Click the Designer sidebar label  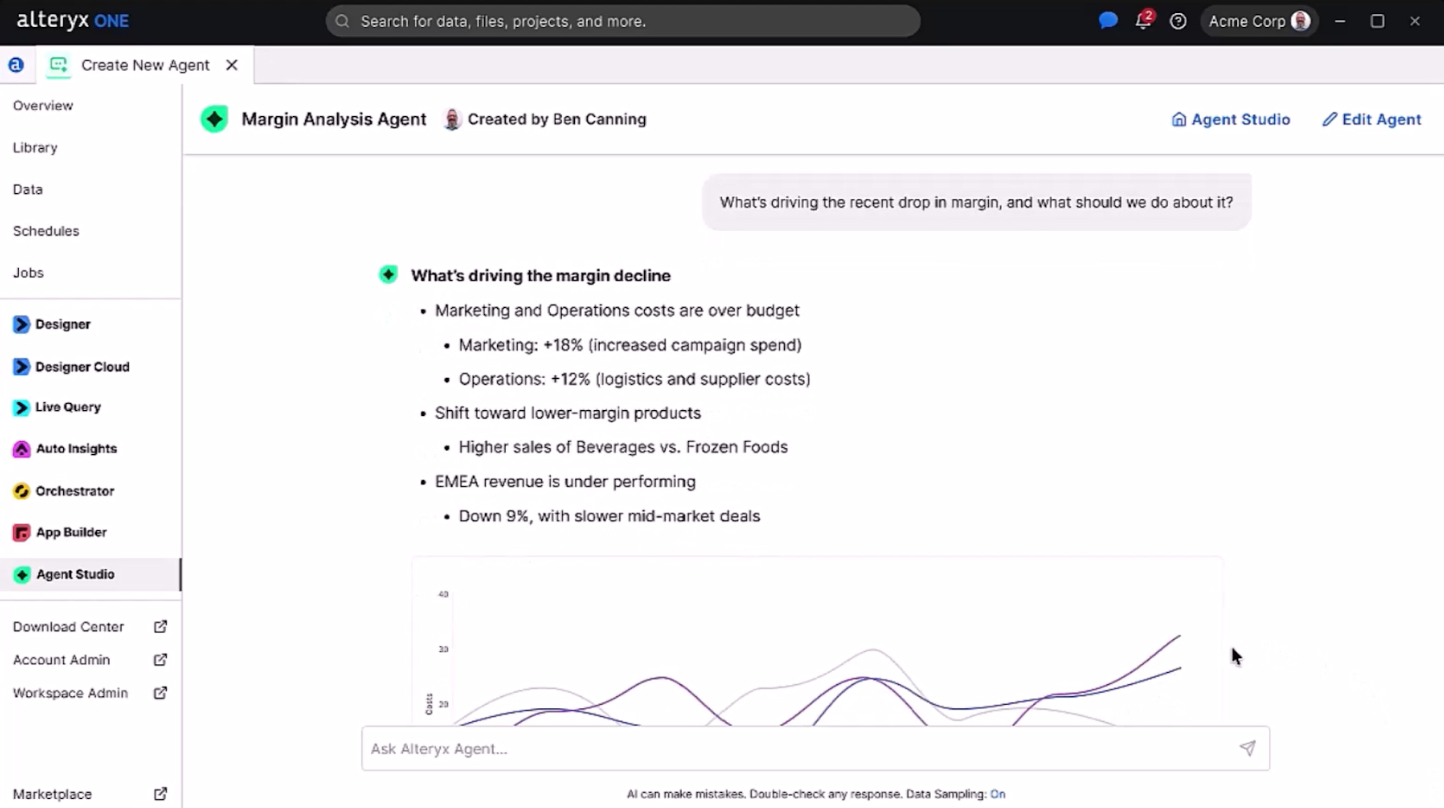pos(63,325)
